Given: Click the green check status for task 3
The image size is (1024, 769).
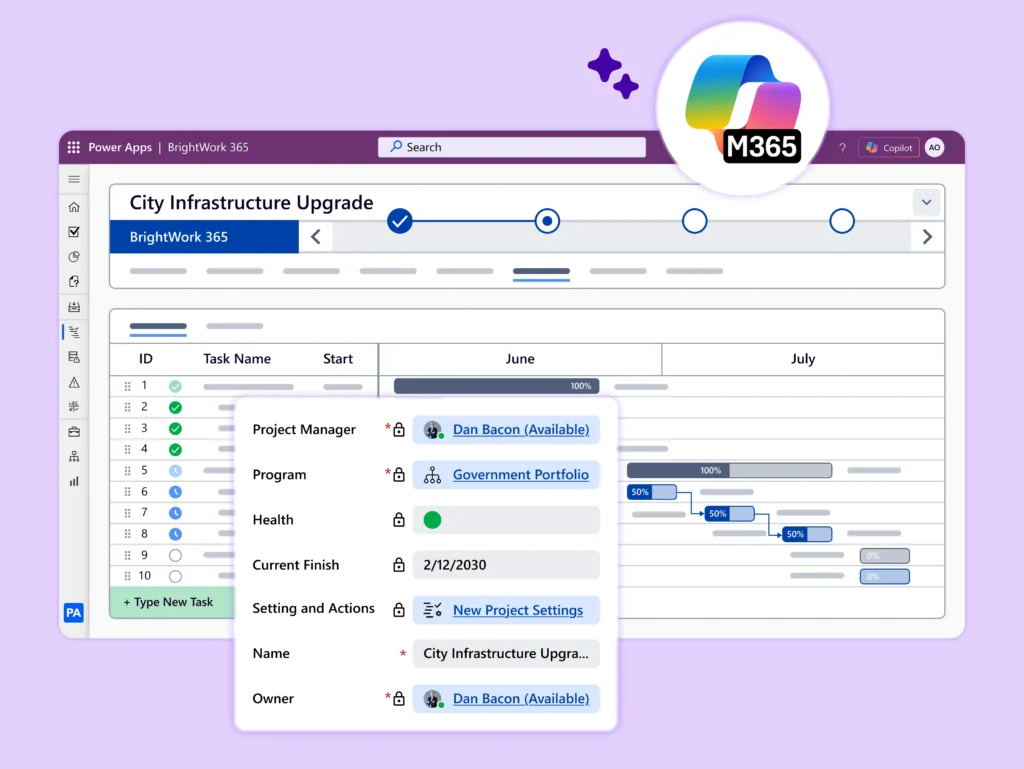Looking at the screenshot, I should click(175, 429).
